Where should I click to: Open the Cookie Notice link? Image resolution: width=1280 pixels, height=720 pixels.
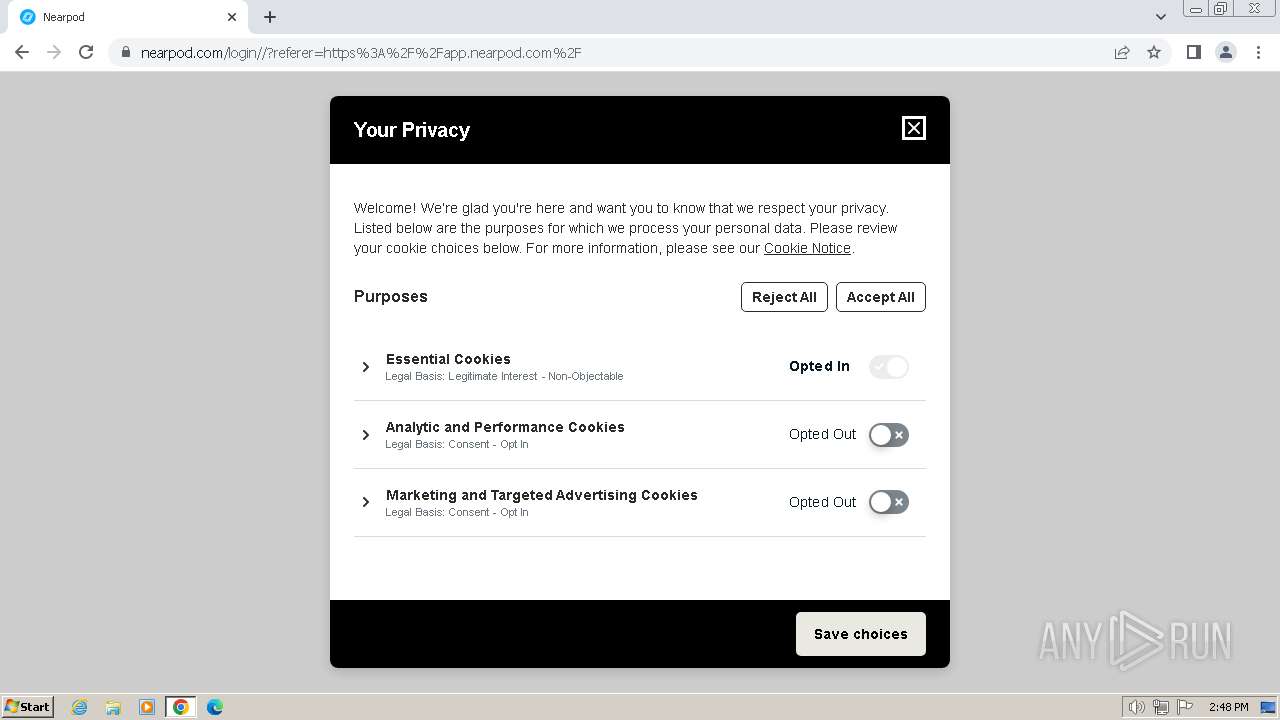pyautogui.click(x=807, y=248)
